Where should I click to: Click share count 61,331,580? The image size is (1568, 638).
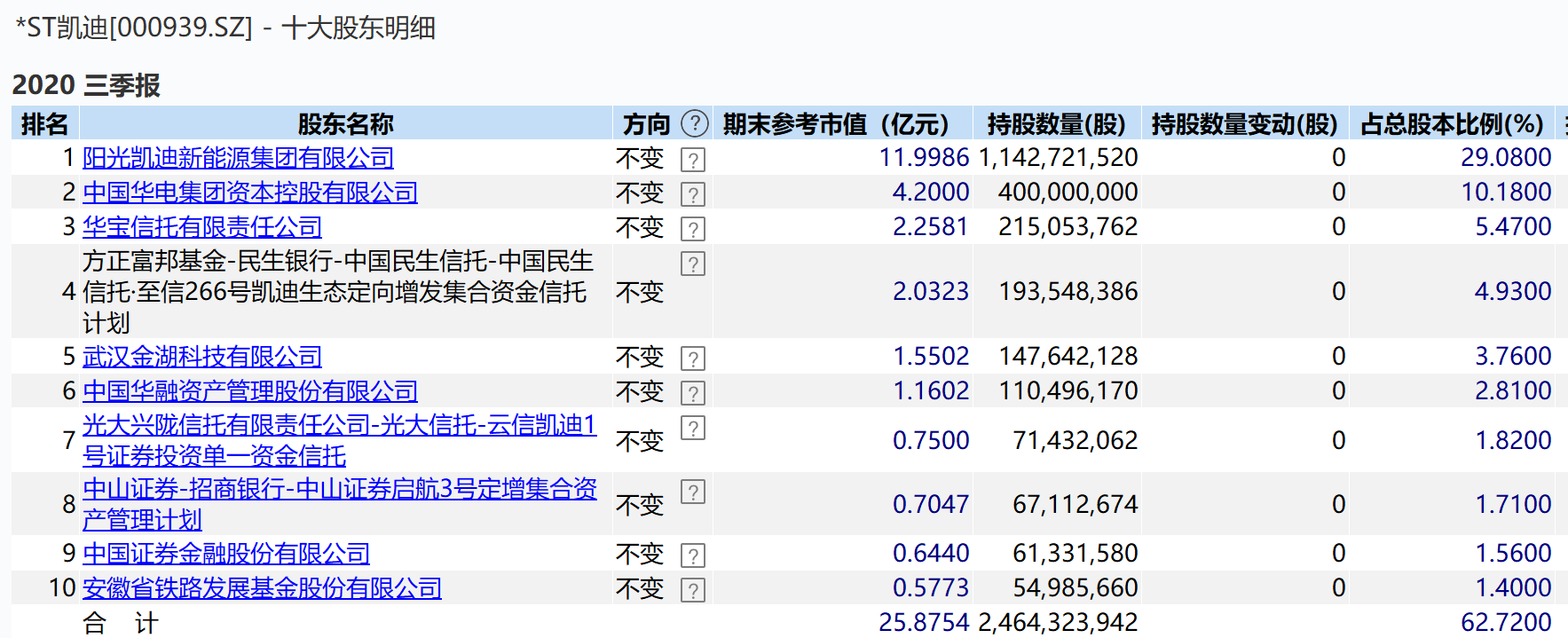(x=1076, y=554)
